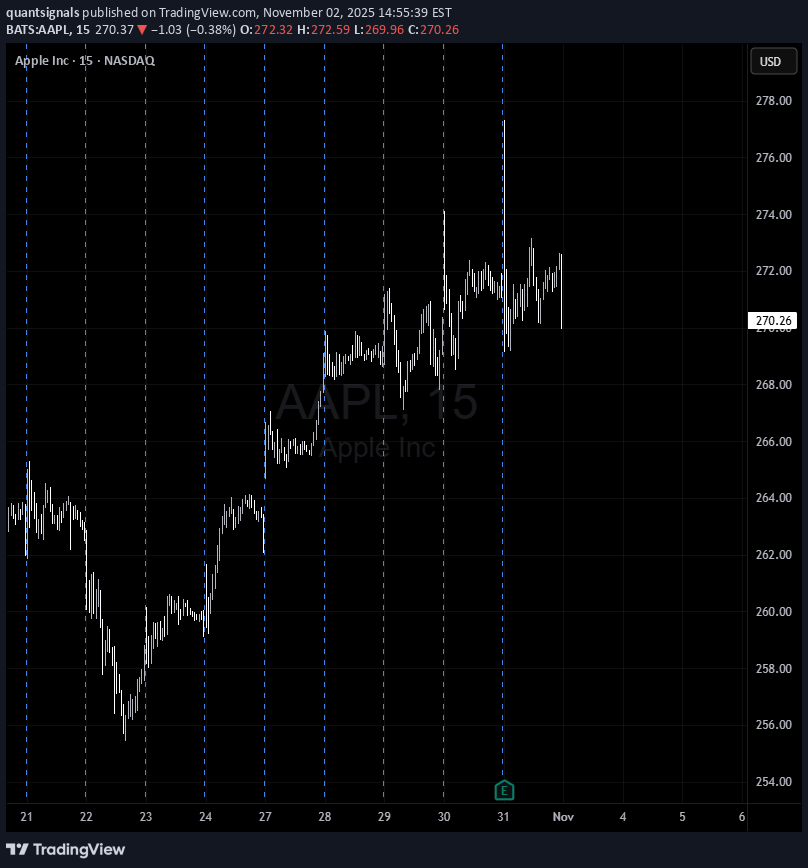Click the TradingView.com text in header
Viewport: 808px width, 868px height.
206,12
